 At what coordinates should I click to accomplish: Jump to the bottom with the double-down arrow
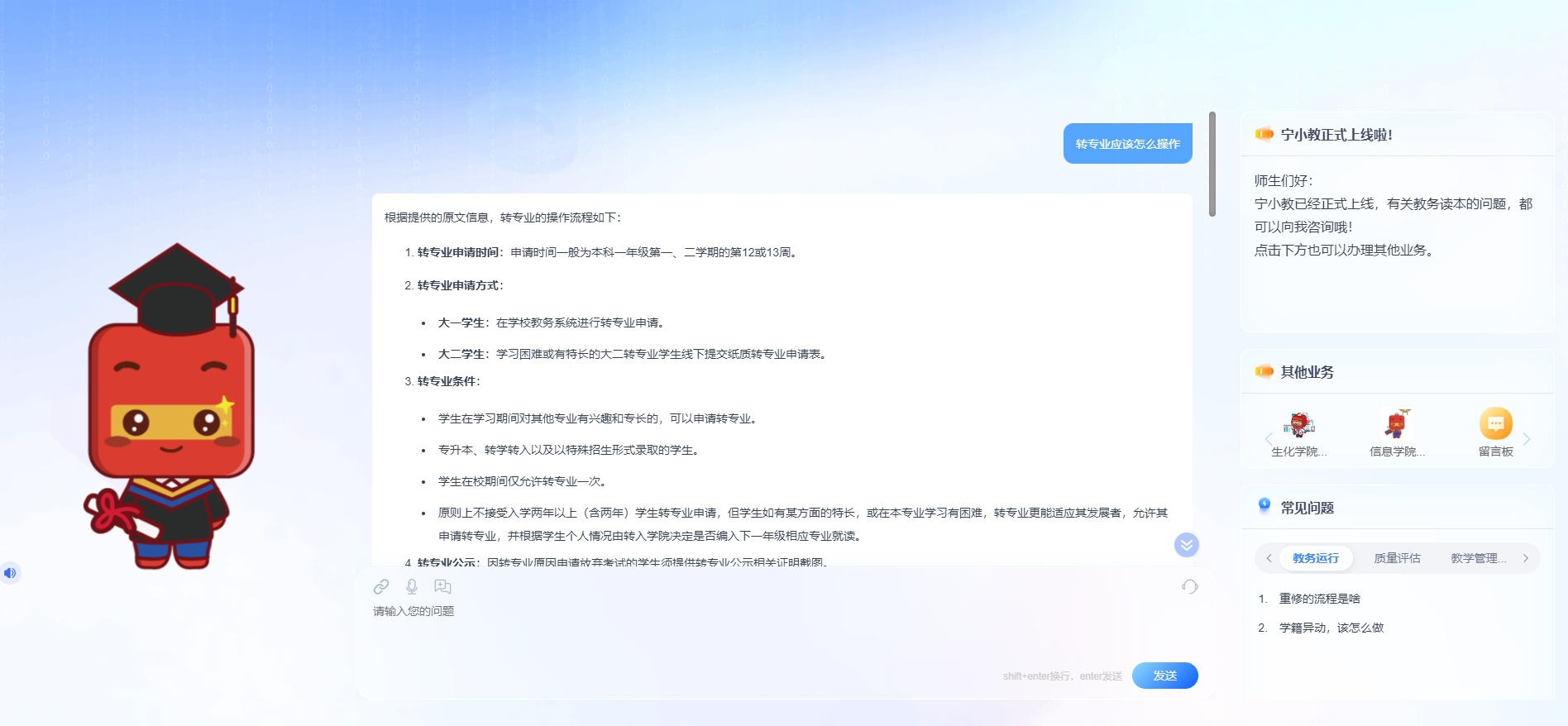point(1186,545)
